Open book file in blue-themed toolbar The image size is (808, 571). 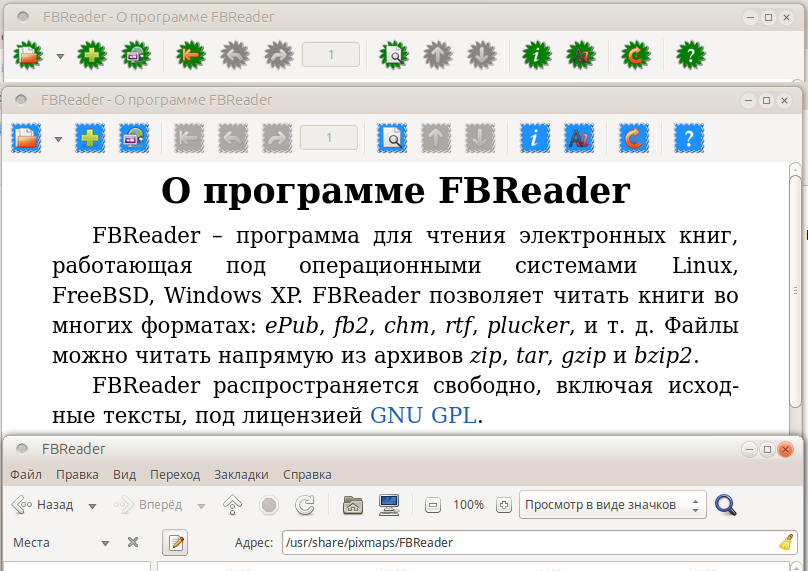coord(26,138)
